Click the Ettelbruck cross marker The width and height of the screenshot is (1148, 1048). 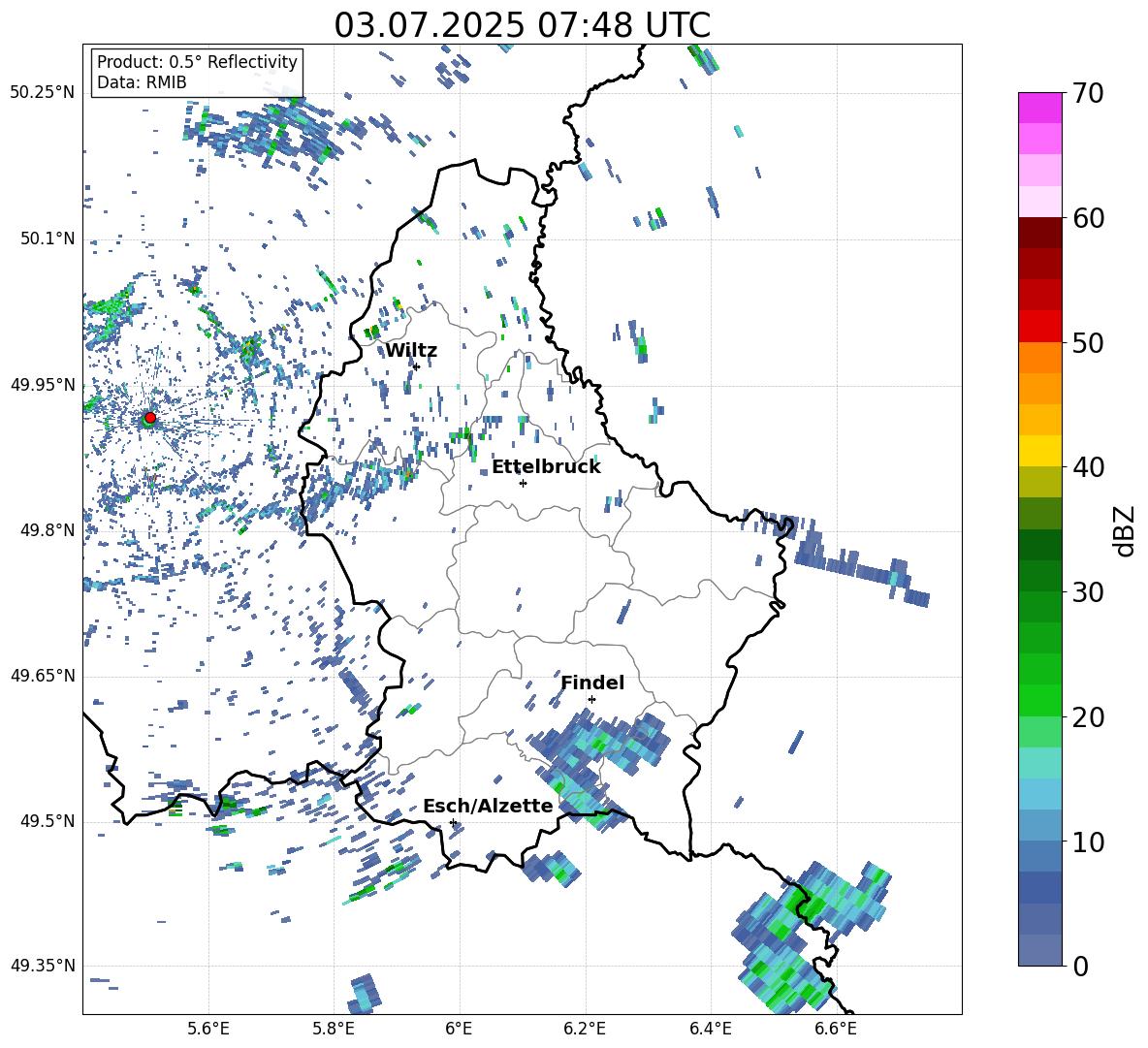click(x=523, y=483)
